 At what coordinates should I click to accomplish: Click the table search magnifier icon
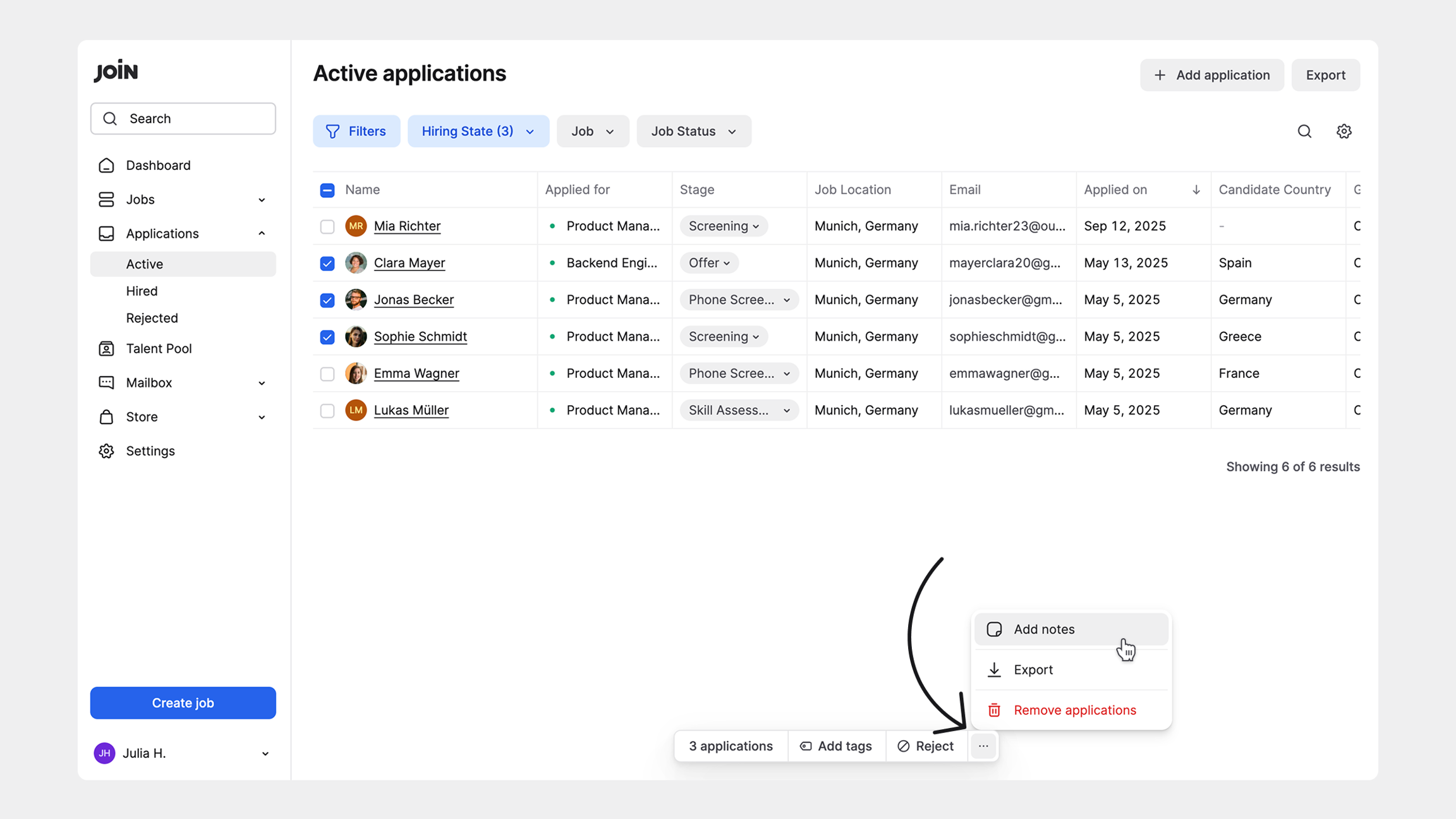[1304, 131]
